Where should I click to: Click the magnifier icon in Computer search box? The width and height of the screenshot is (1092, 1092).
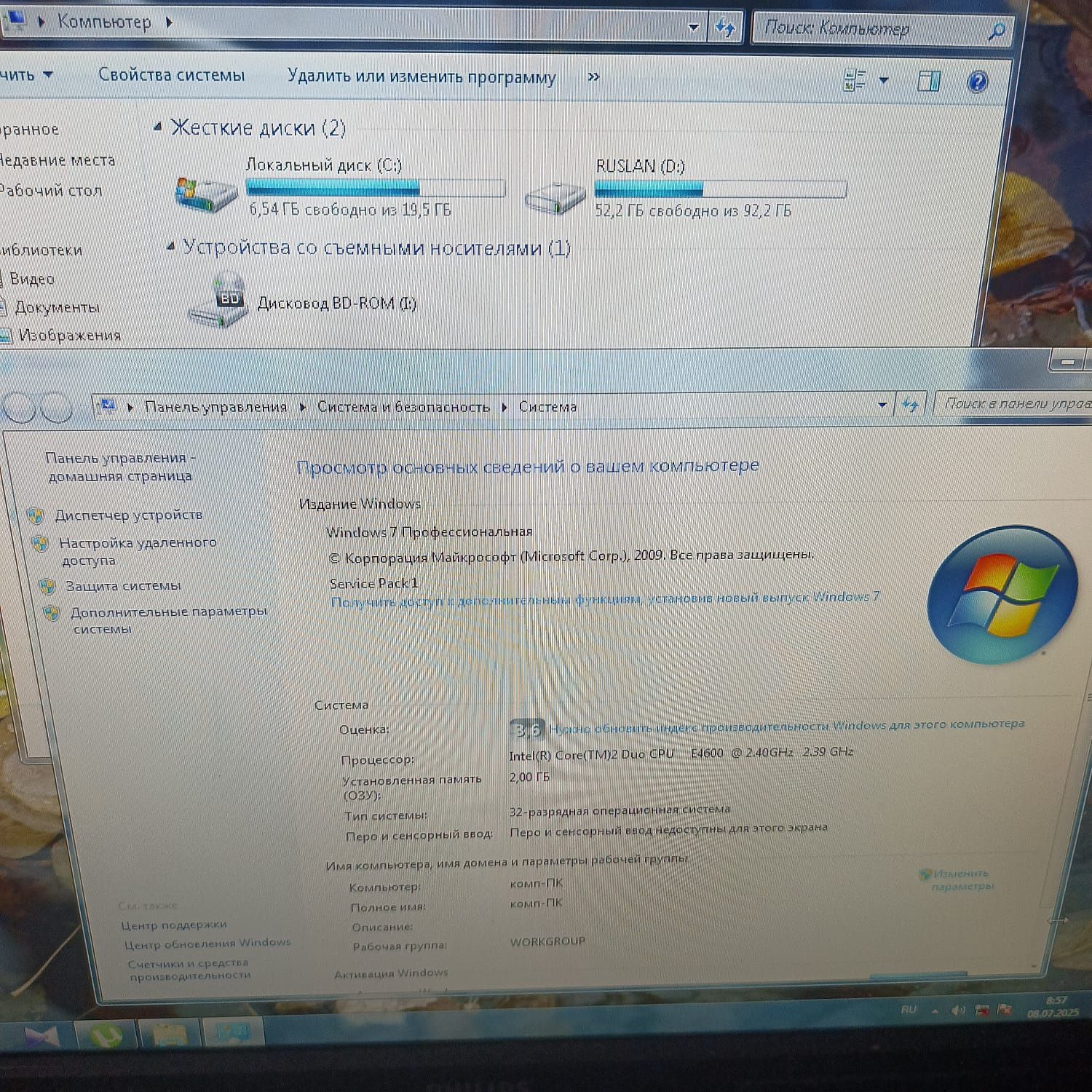[997, 31]
